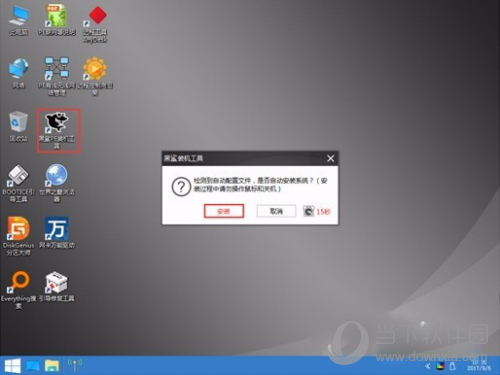Click the colorful display tray icon
Screen dimensions: 500x375
click(x=440, y=366)
